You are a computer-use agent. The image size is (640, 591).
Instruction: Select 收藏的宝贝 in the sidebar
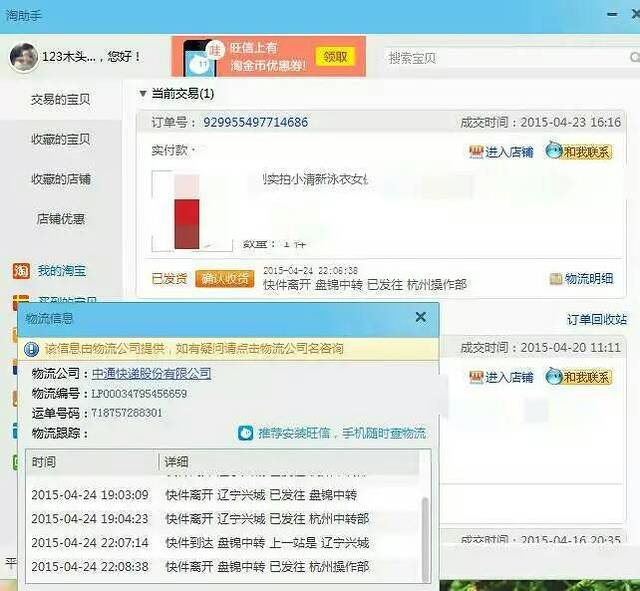[60, 139]
